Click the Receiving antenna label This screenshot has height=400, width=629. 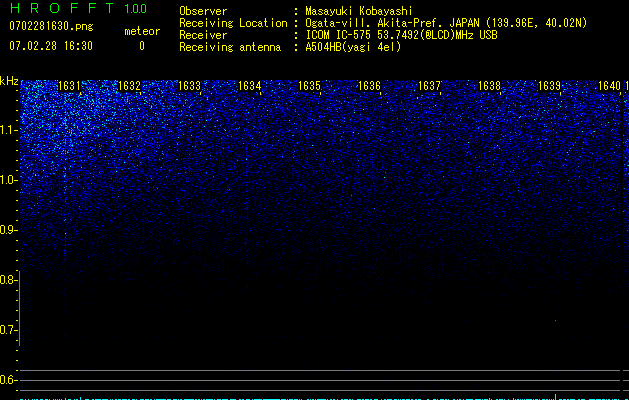[x=230, y=47]
